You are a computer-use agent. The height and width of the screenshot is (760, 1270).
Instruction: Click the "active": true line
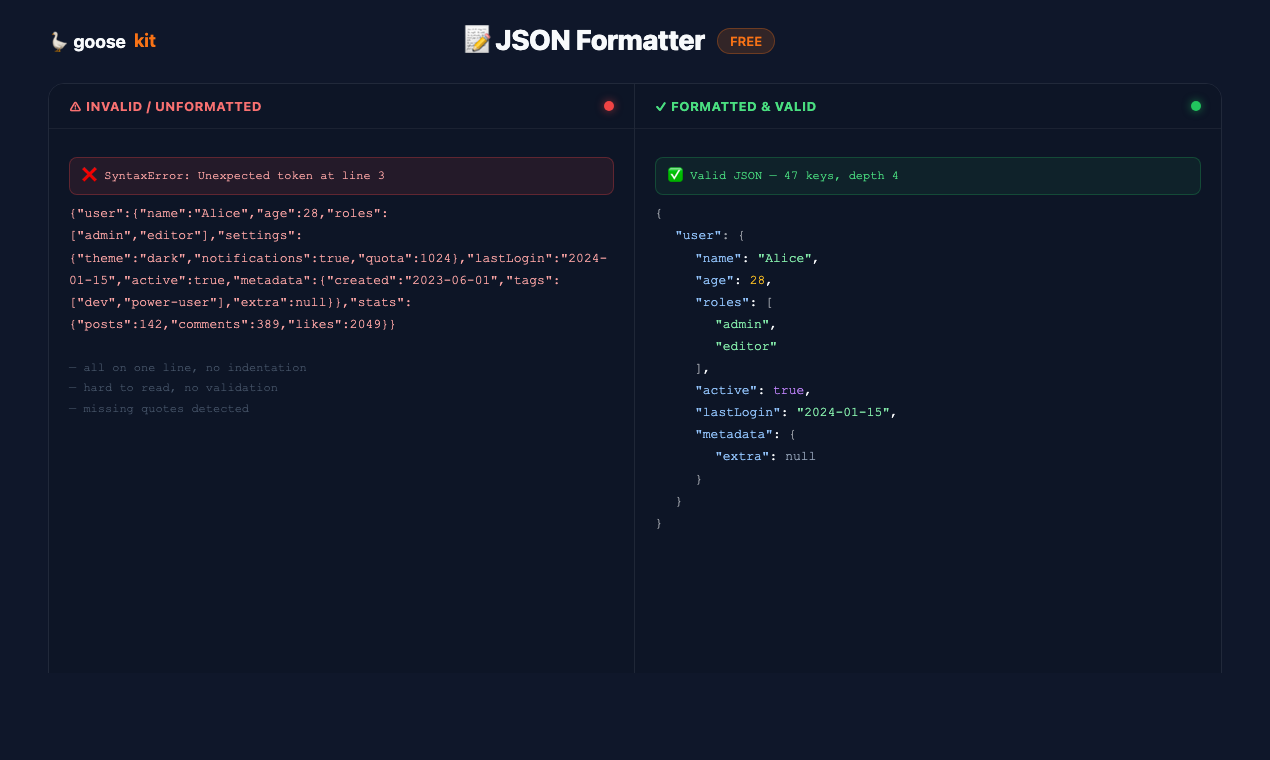click(753, 390)
